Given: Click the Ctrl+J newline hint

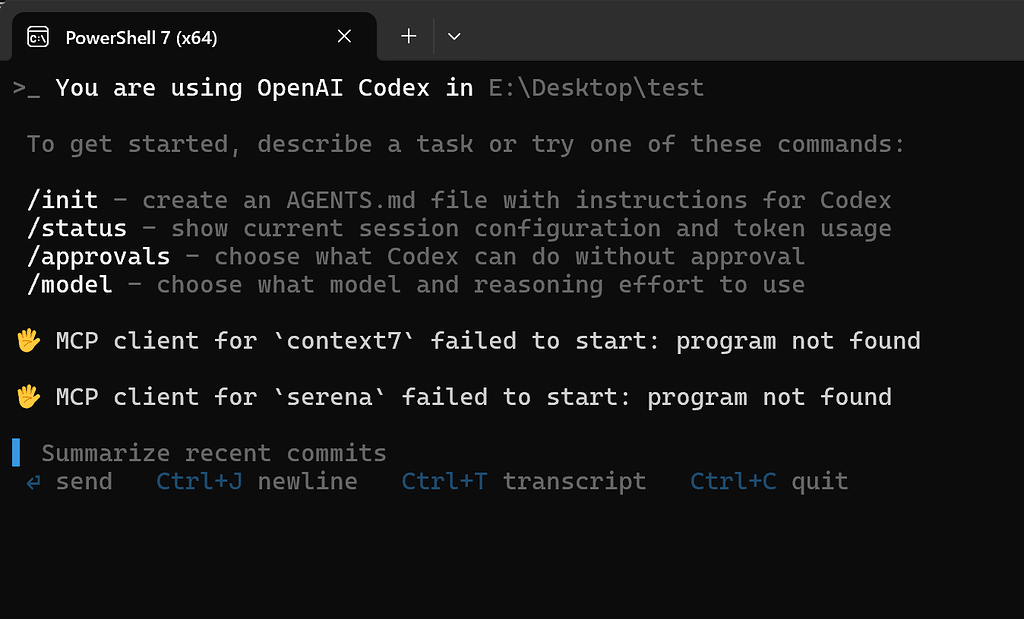Looking at the screenshot, I should pos(257,481).
